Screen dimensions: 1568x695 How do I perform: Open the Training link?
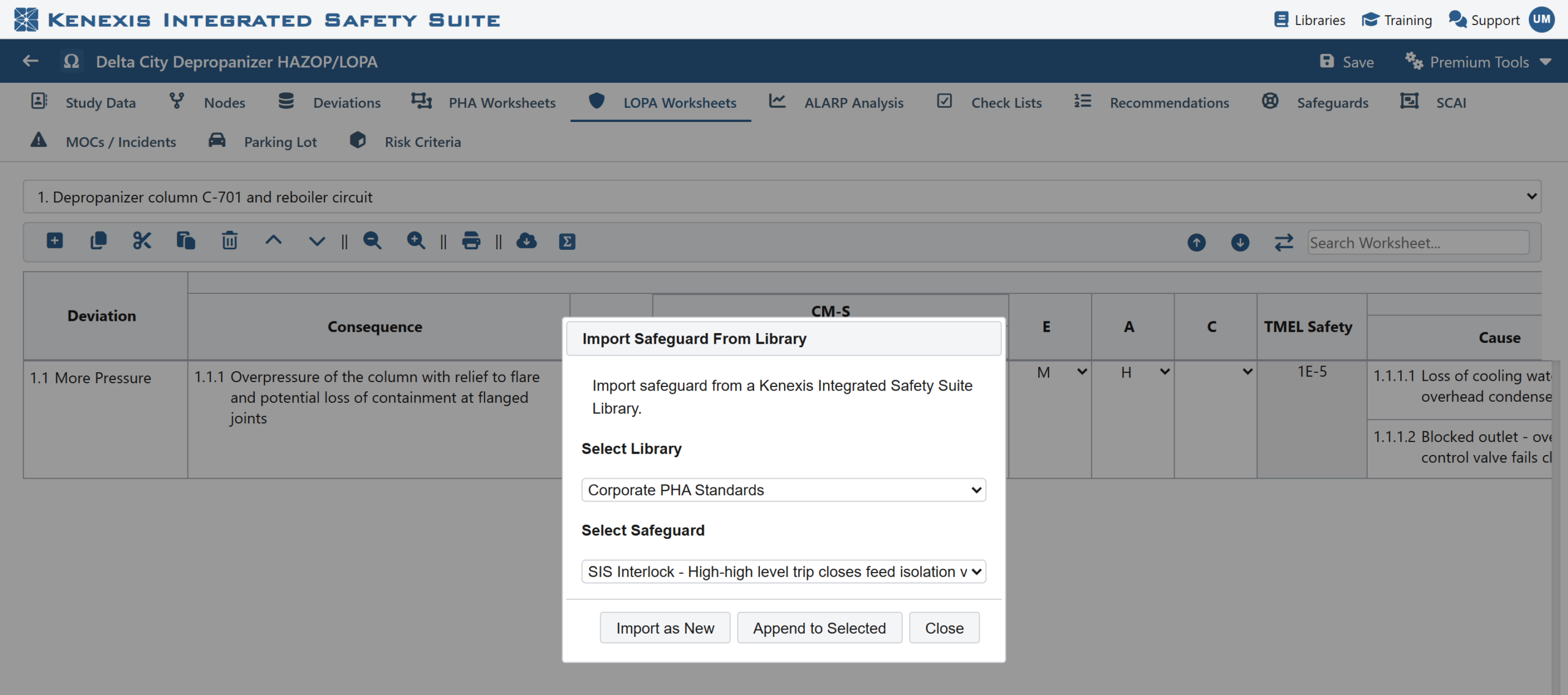coord(1408,20)
